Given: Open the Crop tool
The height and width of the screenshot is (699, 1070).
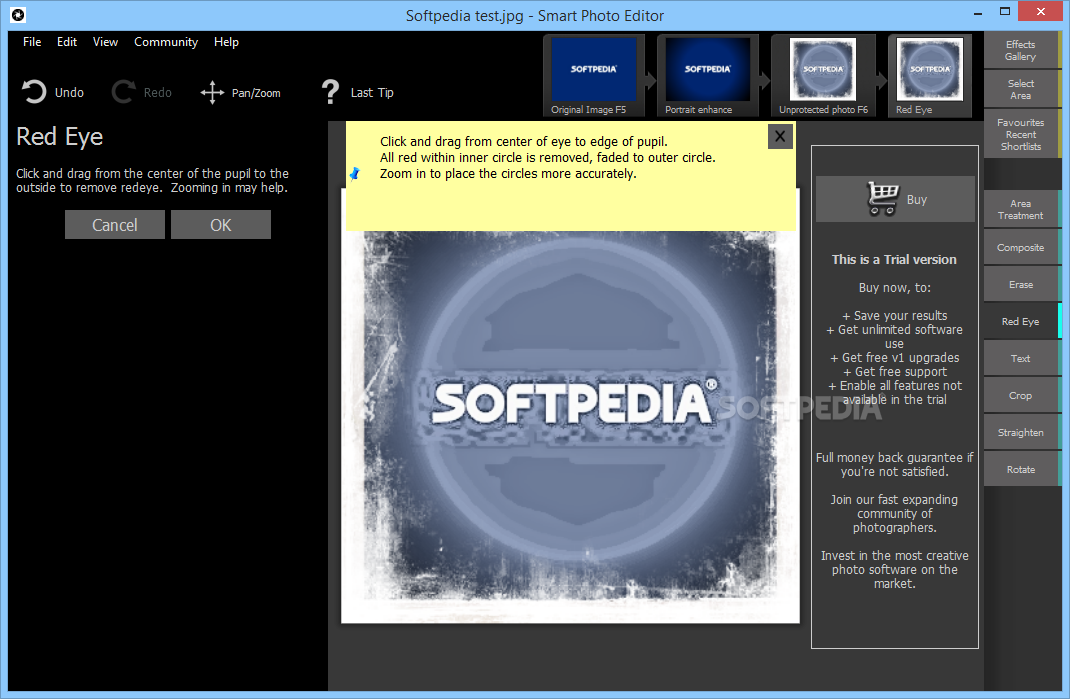Looking at the screenshot, I should point(1021,395).
